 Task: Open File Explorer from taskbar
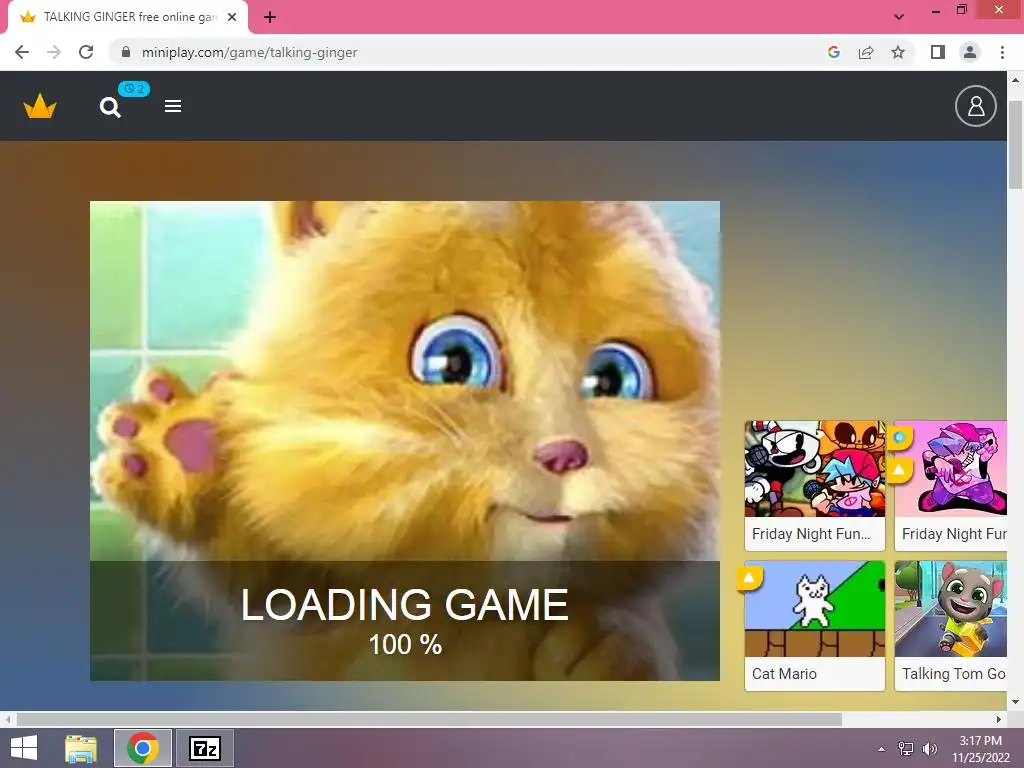click(81, 748)
